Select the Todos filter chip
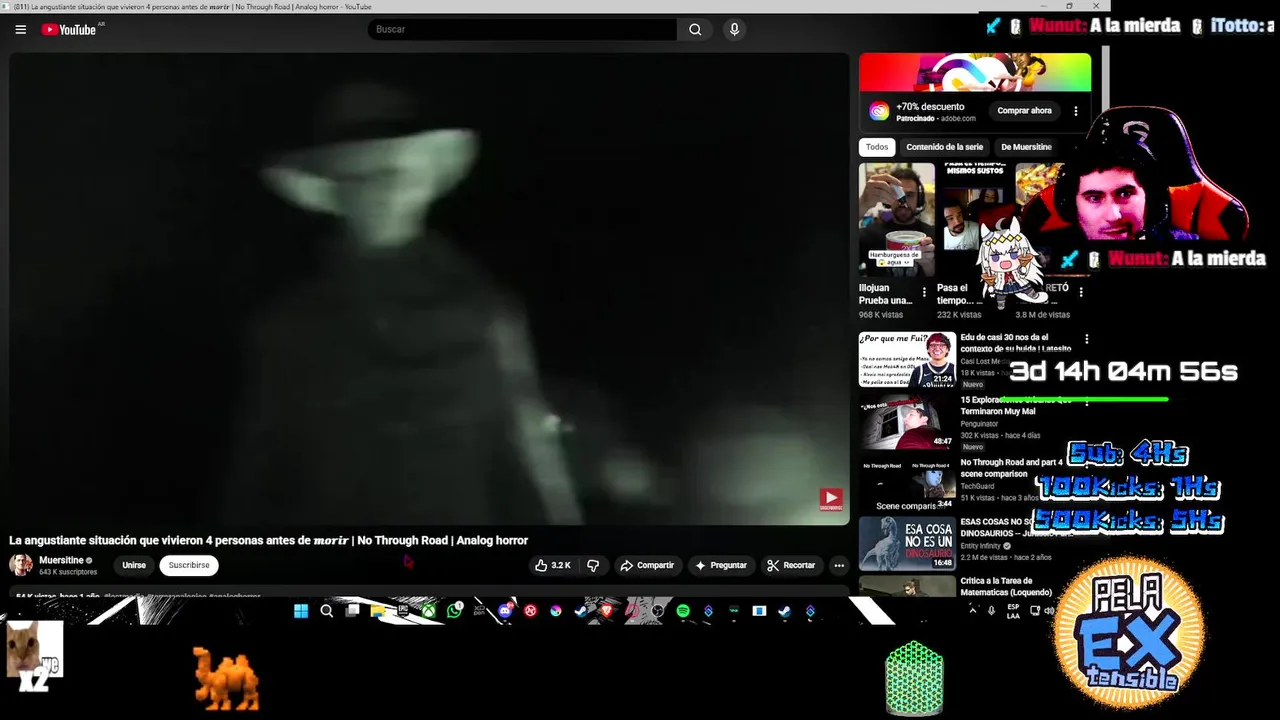 877,147
